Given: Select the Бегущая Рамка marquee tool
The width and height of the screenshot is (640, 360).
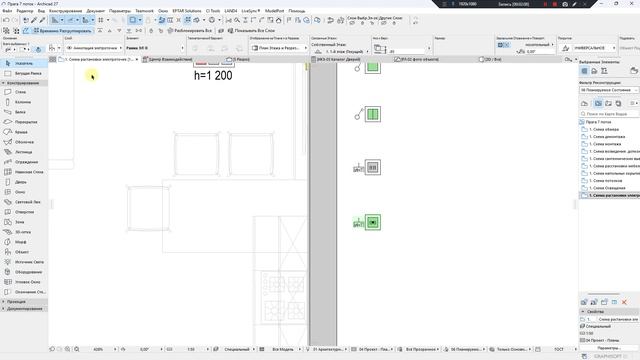Looking at the screenshot, I should pyautogui.click(x=24, y=73).
